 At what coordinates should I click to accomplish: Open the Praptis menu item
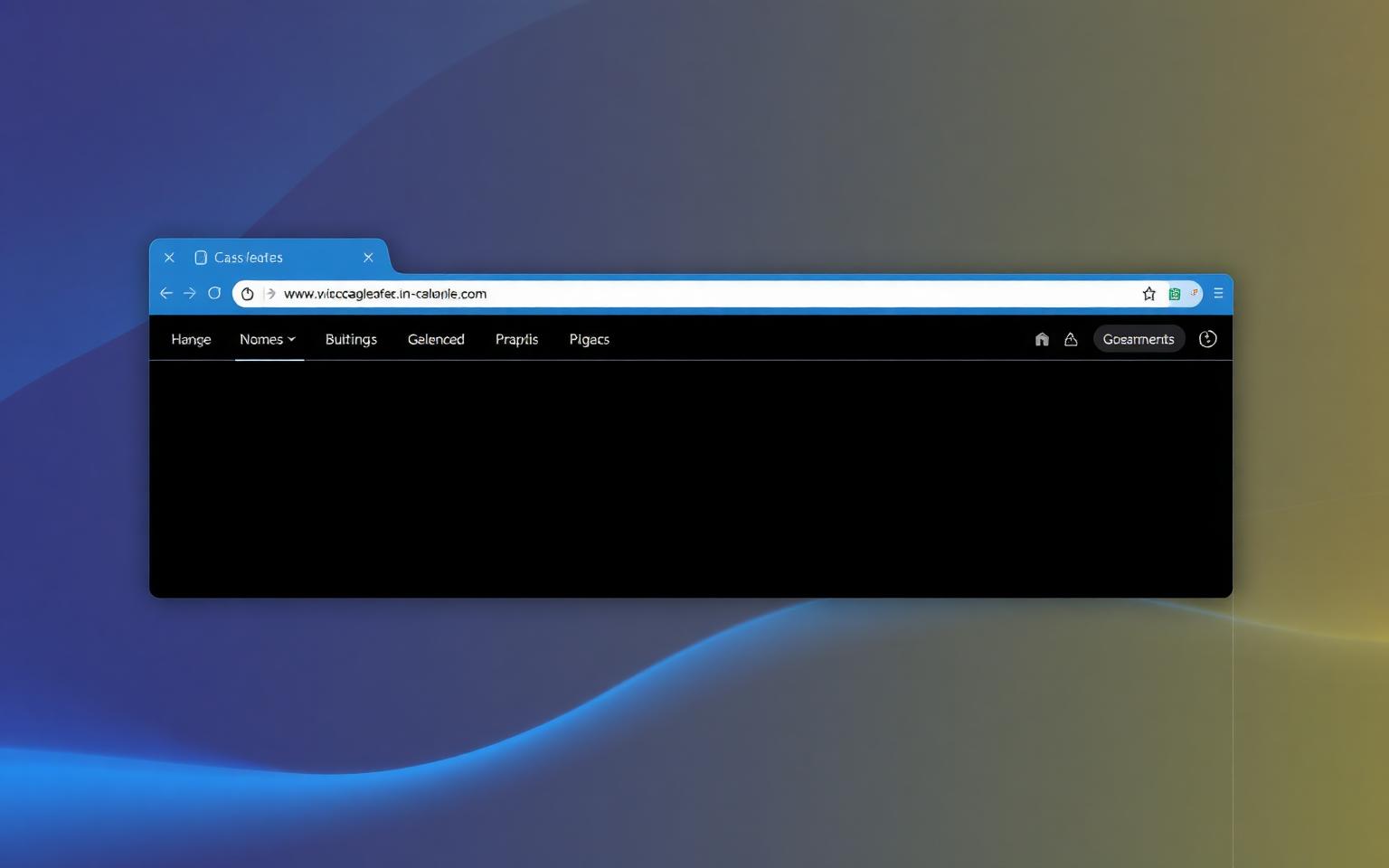click(x=516, y=339)
